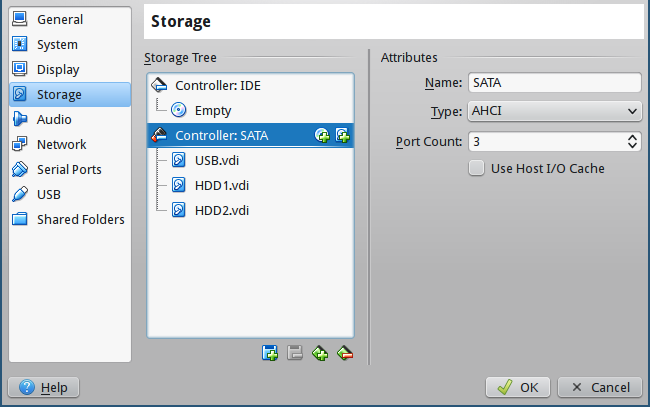Screen dimensions: 650x407
Task: Click the Shared Folders folder icon
Action: point(19,218)
